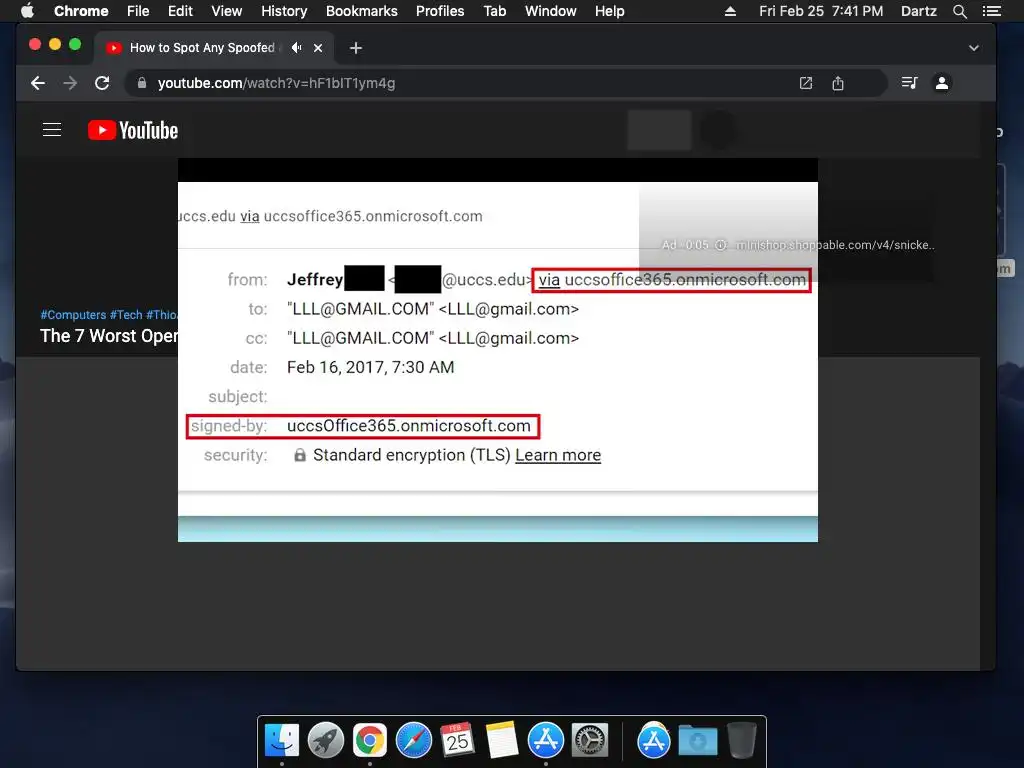Screen dimensions: 1024x768
Task: Open Finder from the Dock
Action: (x=281, y=741)
